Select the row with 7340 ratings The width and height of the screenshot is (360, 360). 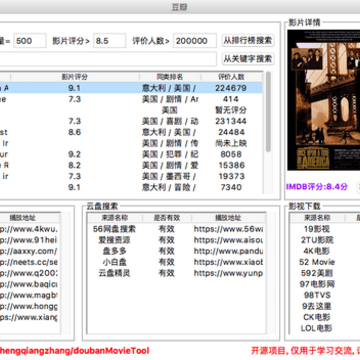131,187
